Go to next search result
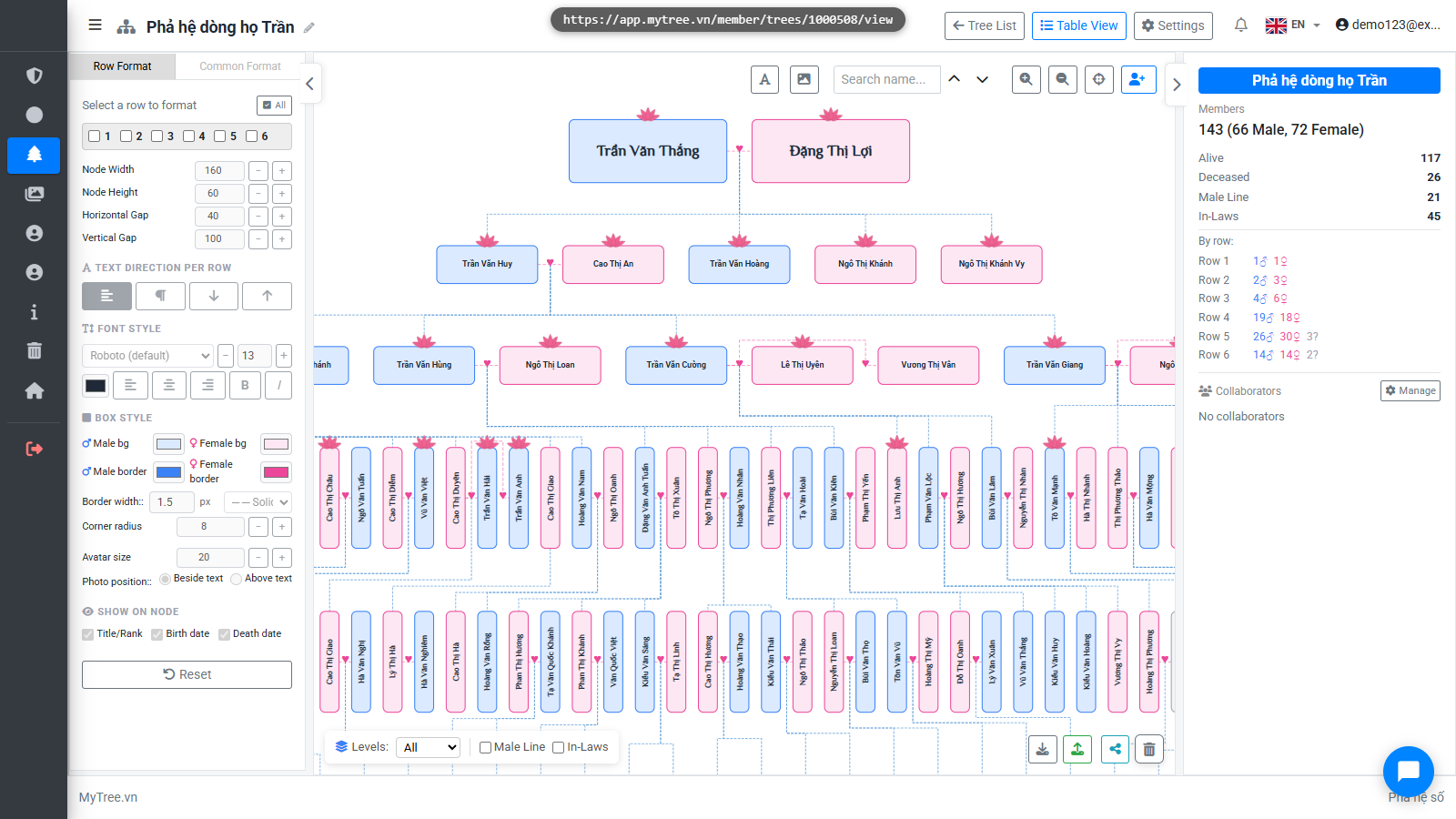 point(982,79)
